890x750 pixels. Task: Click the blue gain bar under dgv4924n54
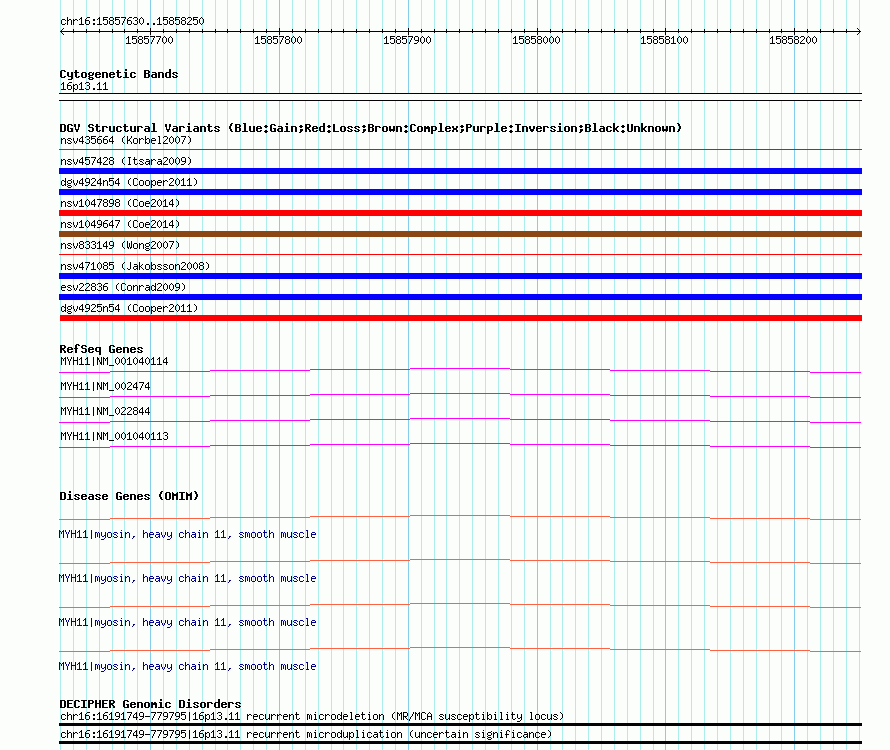460,192
